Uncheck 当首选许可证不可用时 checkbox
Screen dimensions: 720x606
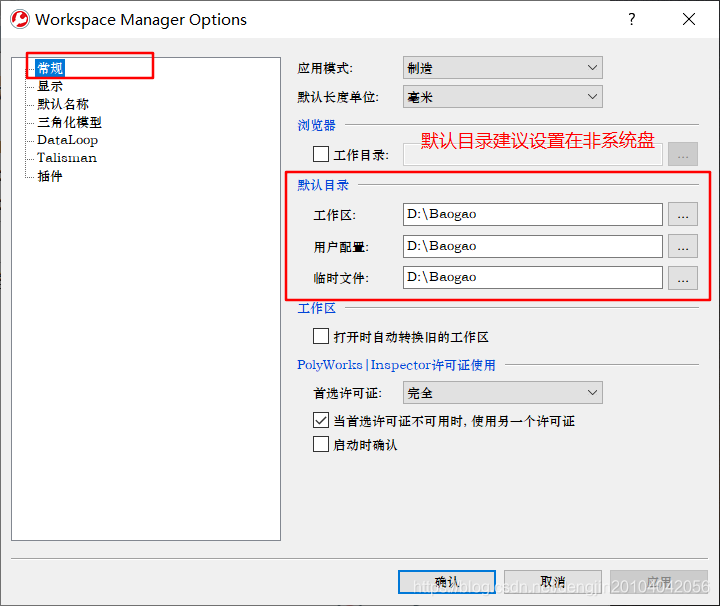[321, 420]
